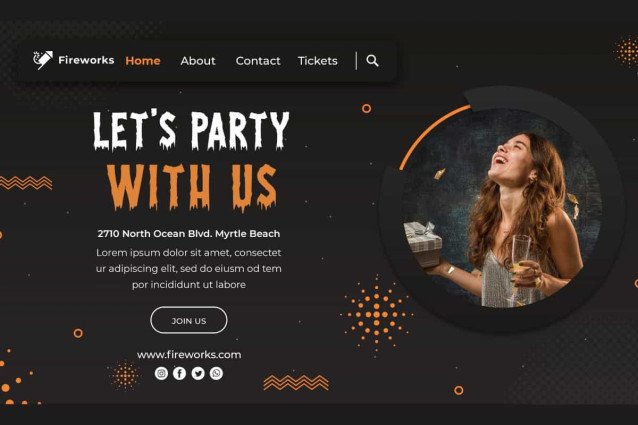Click the LET'S PARTY headline
The image size is (638, 425).
191,130
